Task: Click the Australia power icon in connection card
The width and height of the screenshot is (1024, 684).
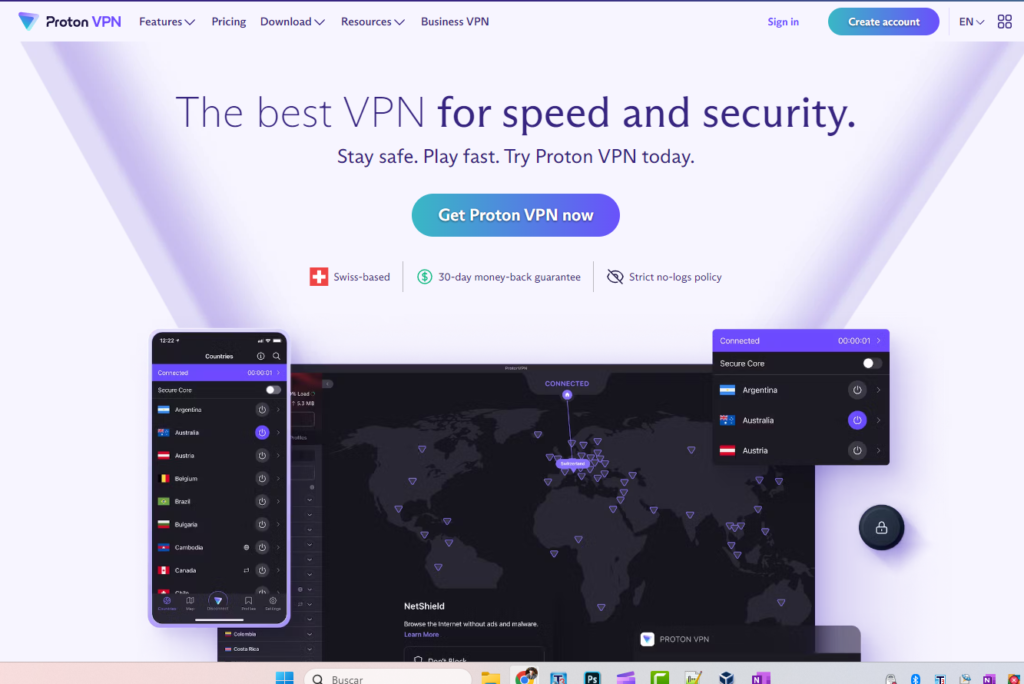Action: (x=857, y=420)
